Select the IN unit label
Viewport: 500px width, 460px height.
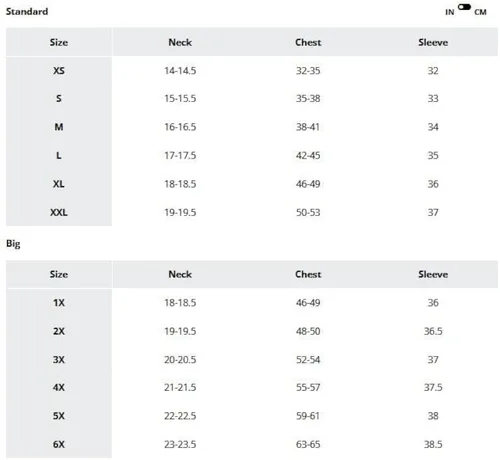tap(450, 12)
